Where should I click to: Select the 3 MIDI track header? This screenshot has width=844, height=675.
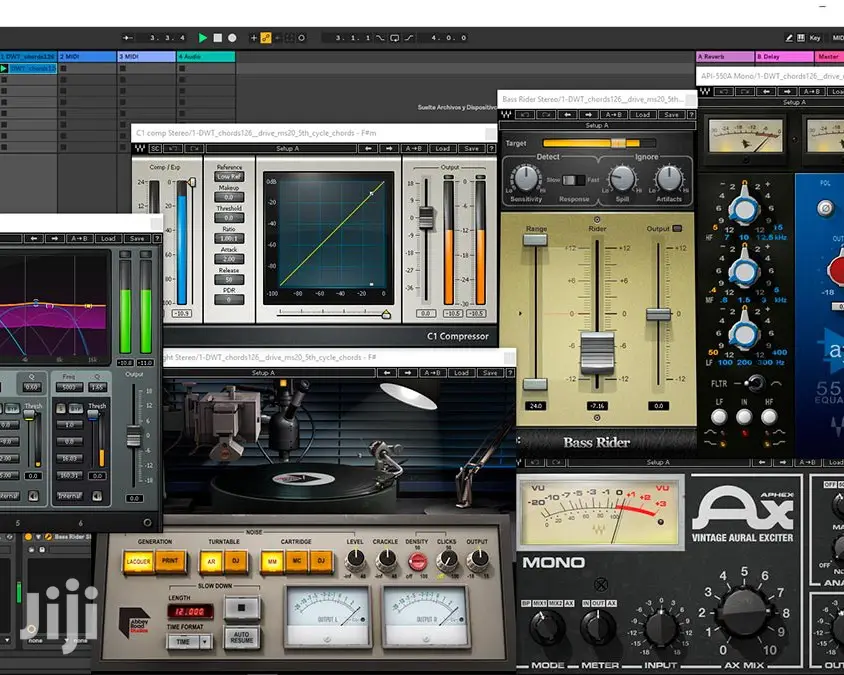tap(146, 56)
